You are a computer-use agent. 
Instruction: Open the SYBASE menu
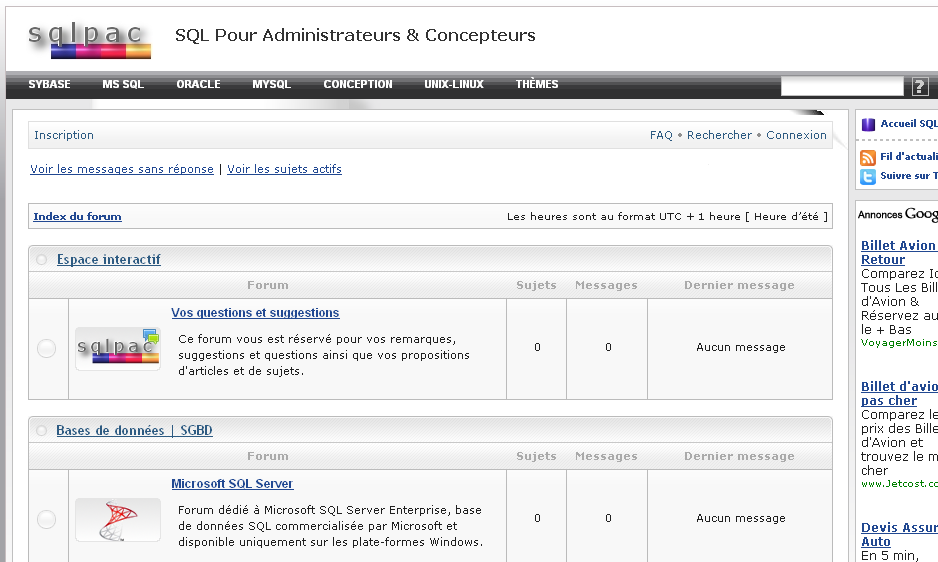[x=49, y=85]
